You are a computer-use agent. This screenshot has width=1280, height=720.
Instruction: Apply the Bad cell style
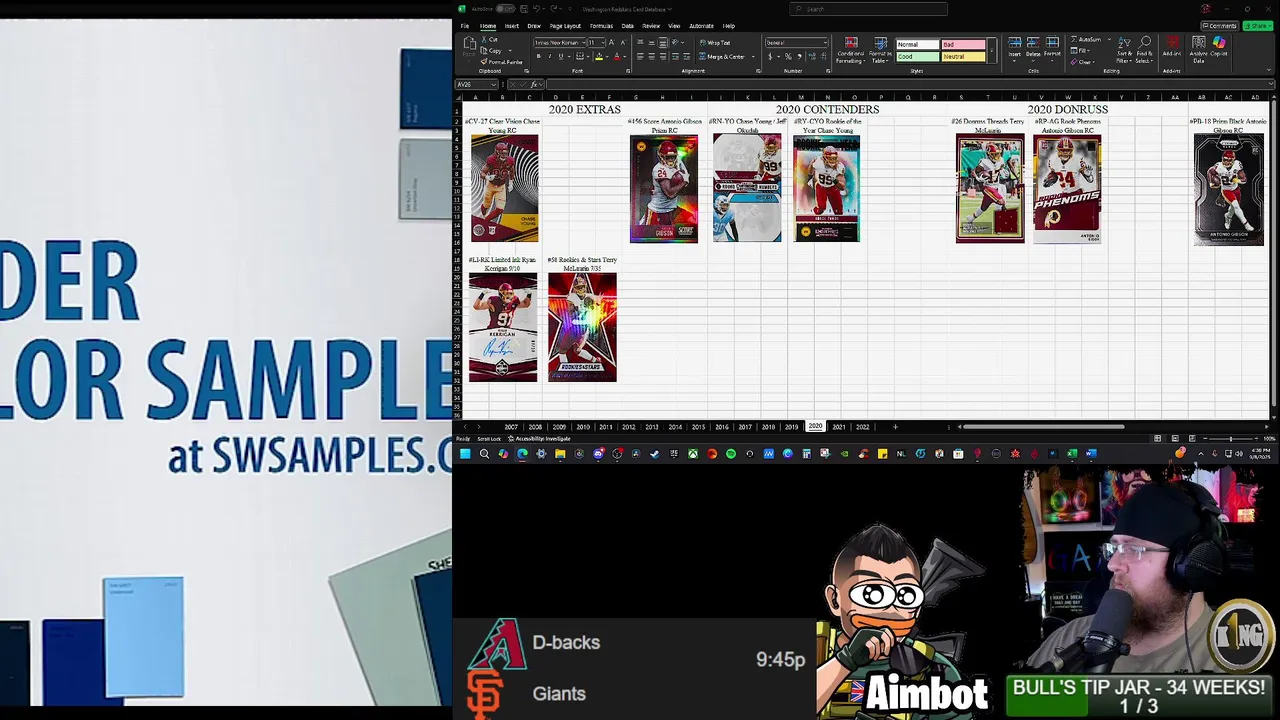[x=963, y=45]
